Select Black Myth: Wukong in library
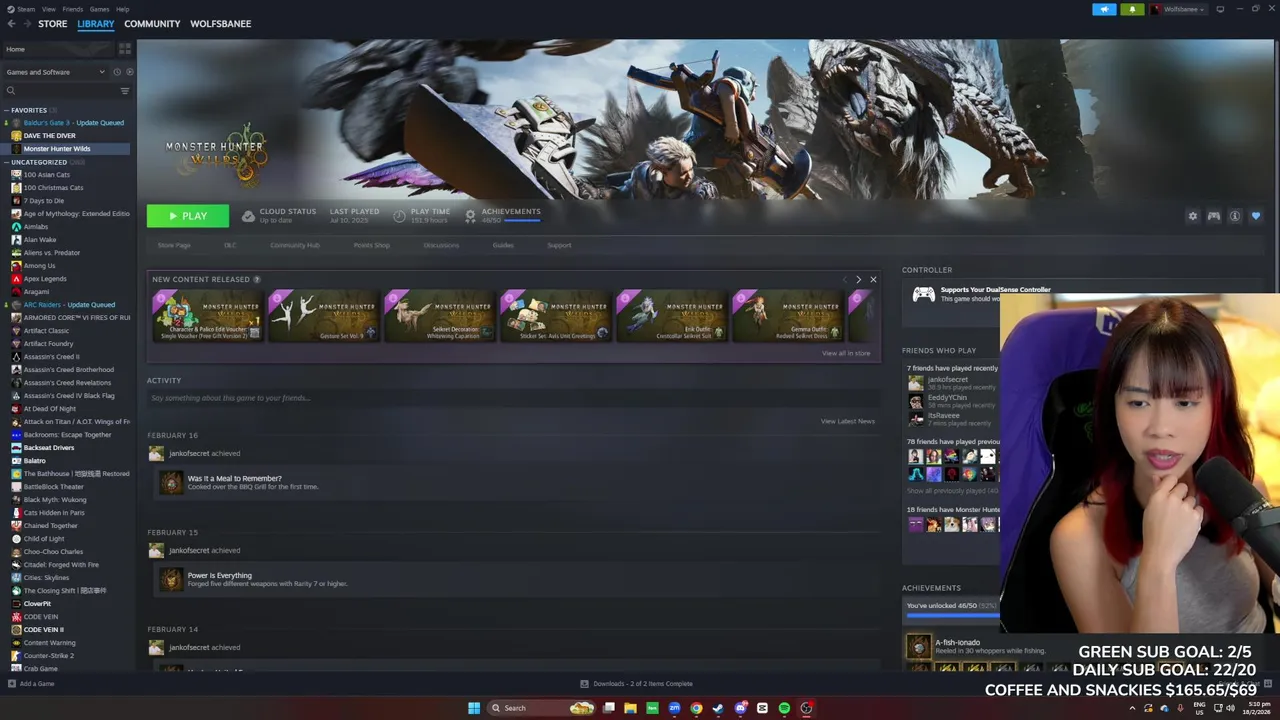 point(55,500)
